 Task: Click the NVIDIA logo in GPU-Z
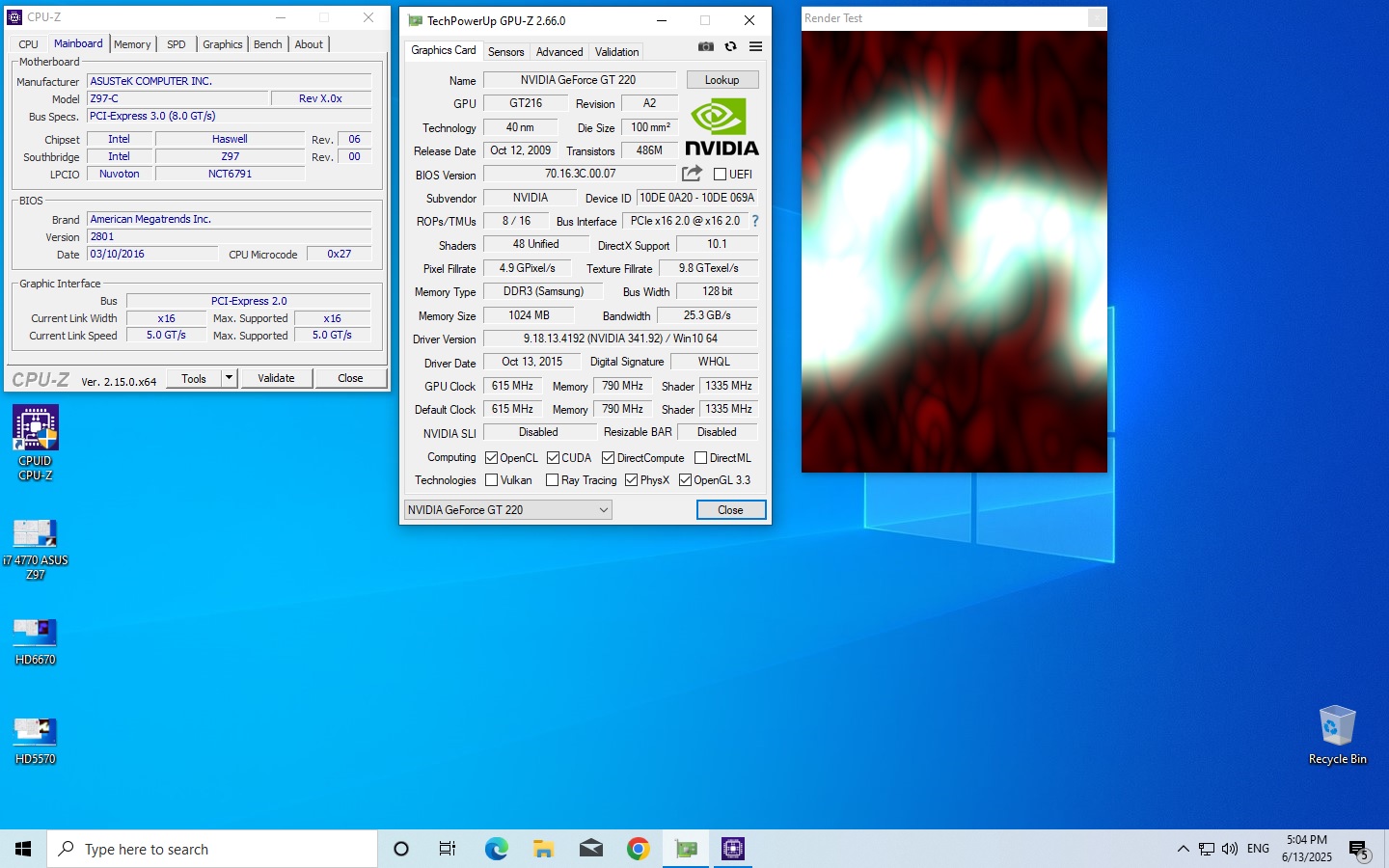click(x=722, y=127)
